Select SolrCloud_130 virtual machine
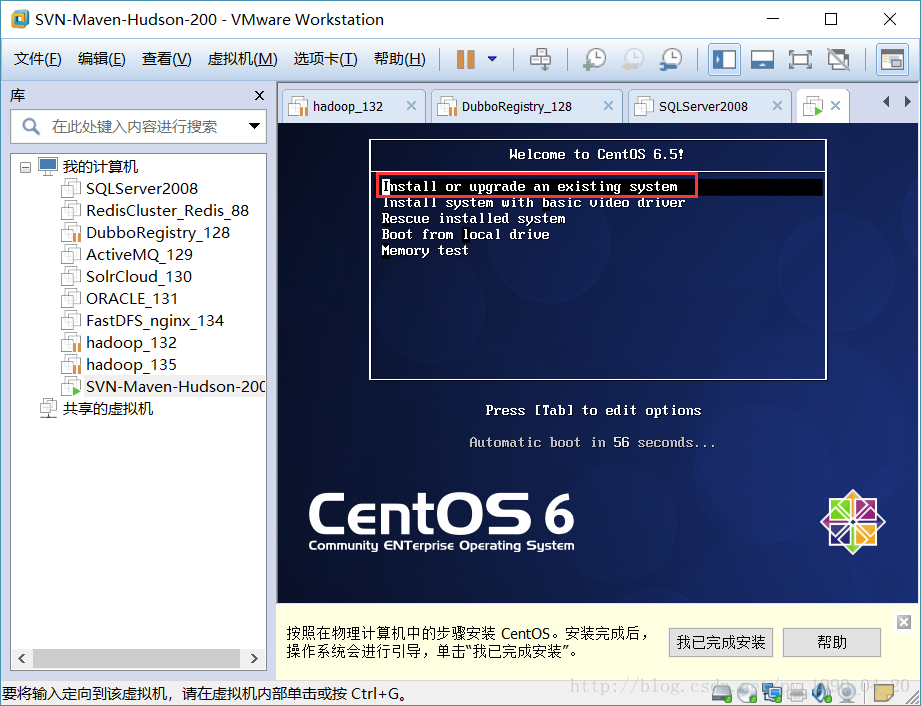This screenshot has height=706, width=921. pyautogui.click(x=139, y=277)
